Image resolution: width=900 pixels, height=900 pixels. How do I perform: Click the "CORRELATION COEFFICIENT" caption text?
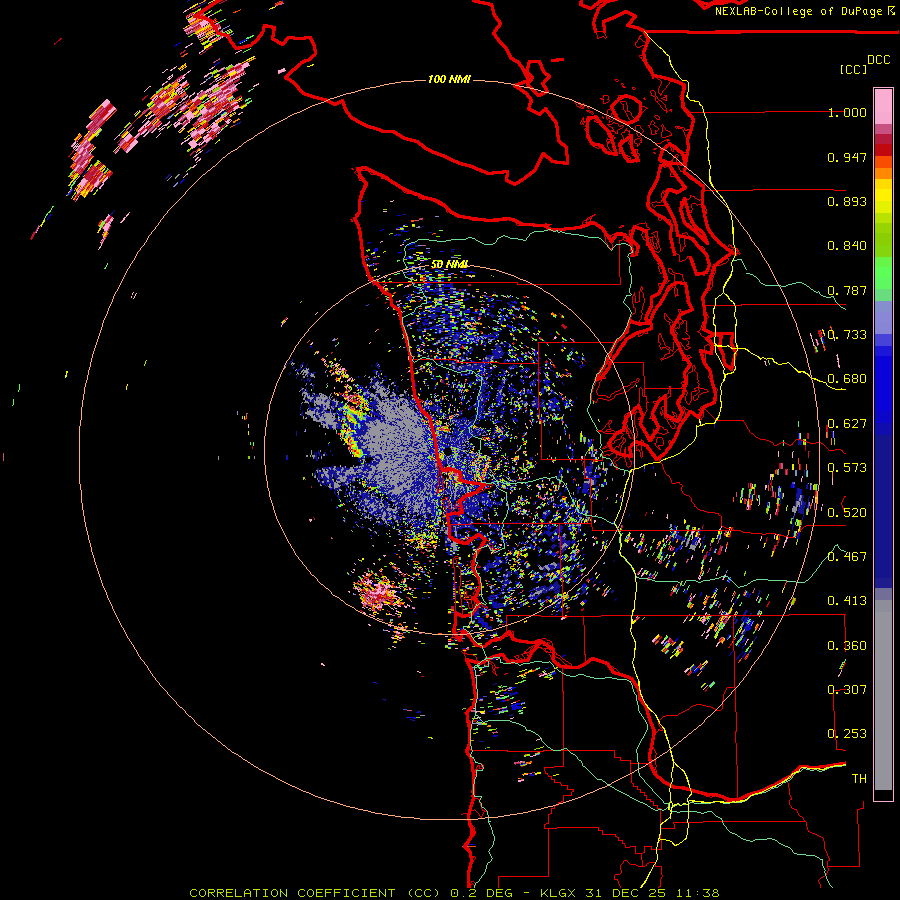coord(292,893)
